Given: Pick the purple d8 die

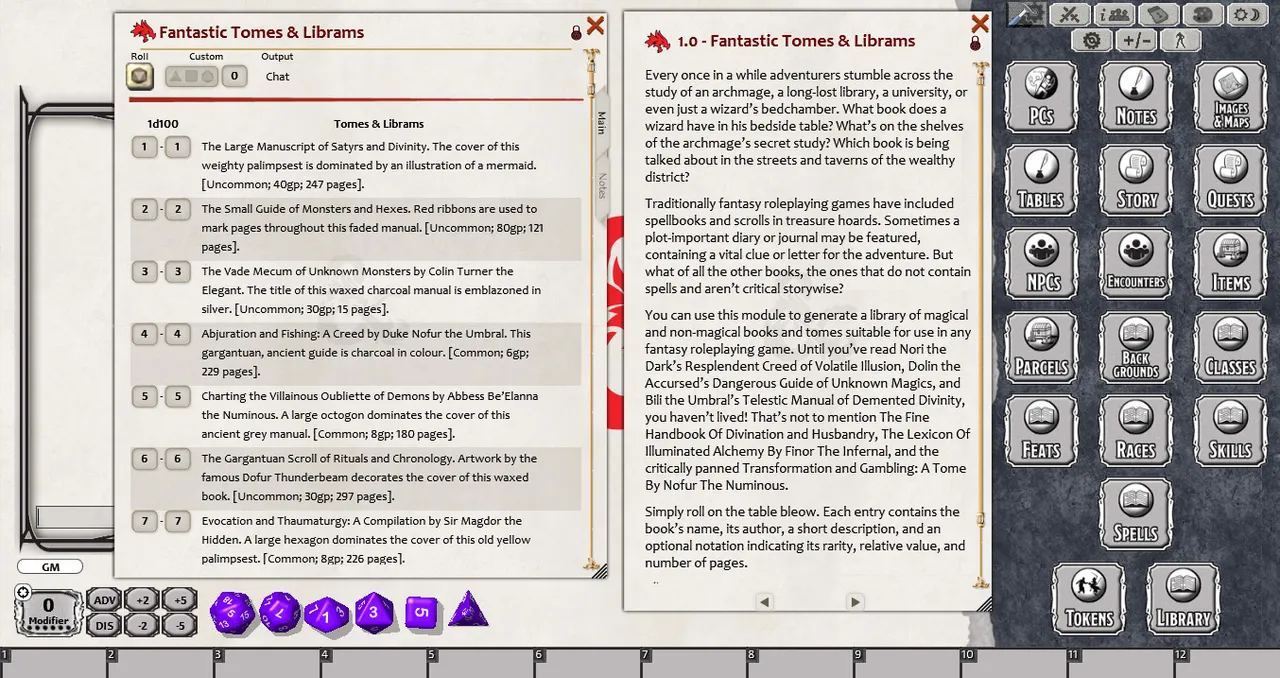Looking at the screenshot, I should (x=375, y=610).
